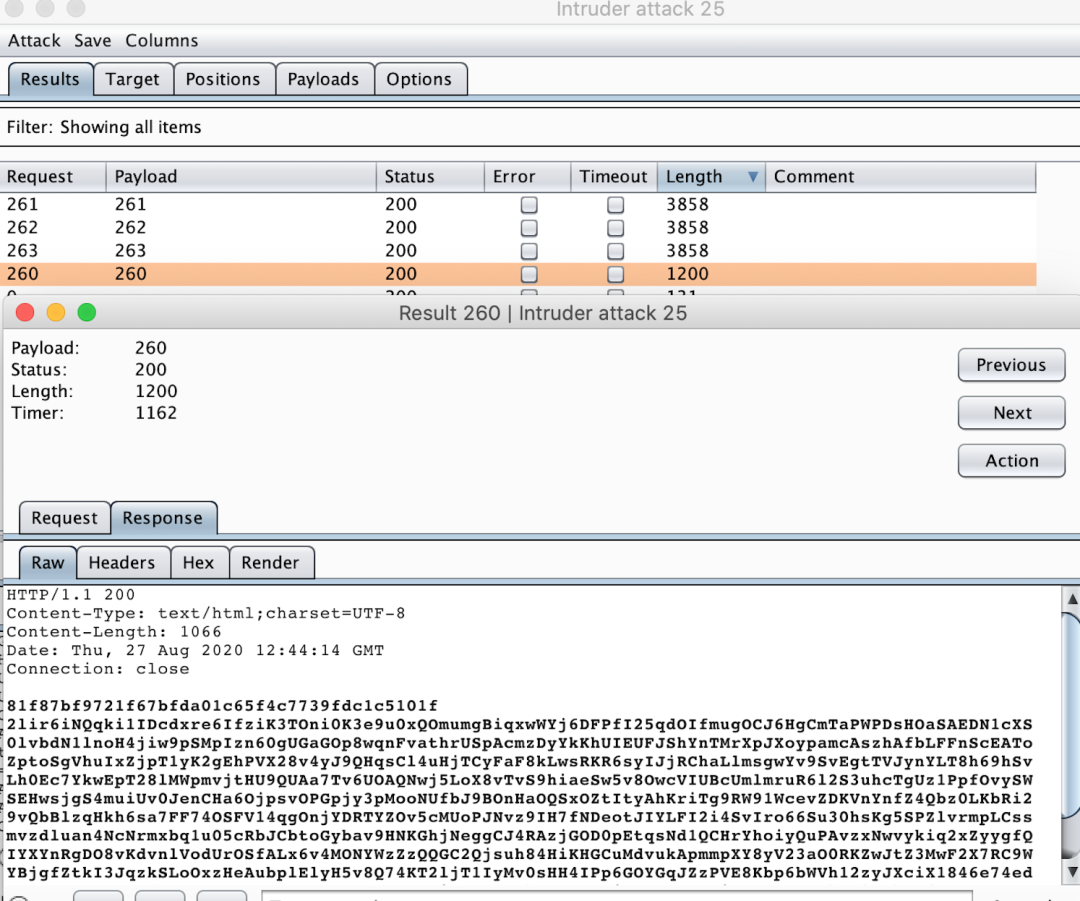Tick the Error checkbox for request 261
The width and height of the screenshot is (1080, 901).
click(x=529, y=205)
